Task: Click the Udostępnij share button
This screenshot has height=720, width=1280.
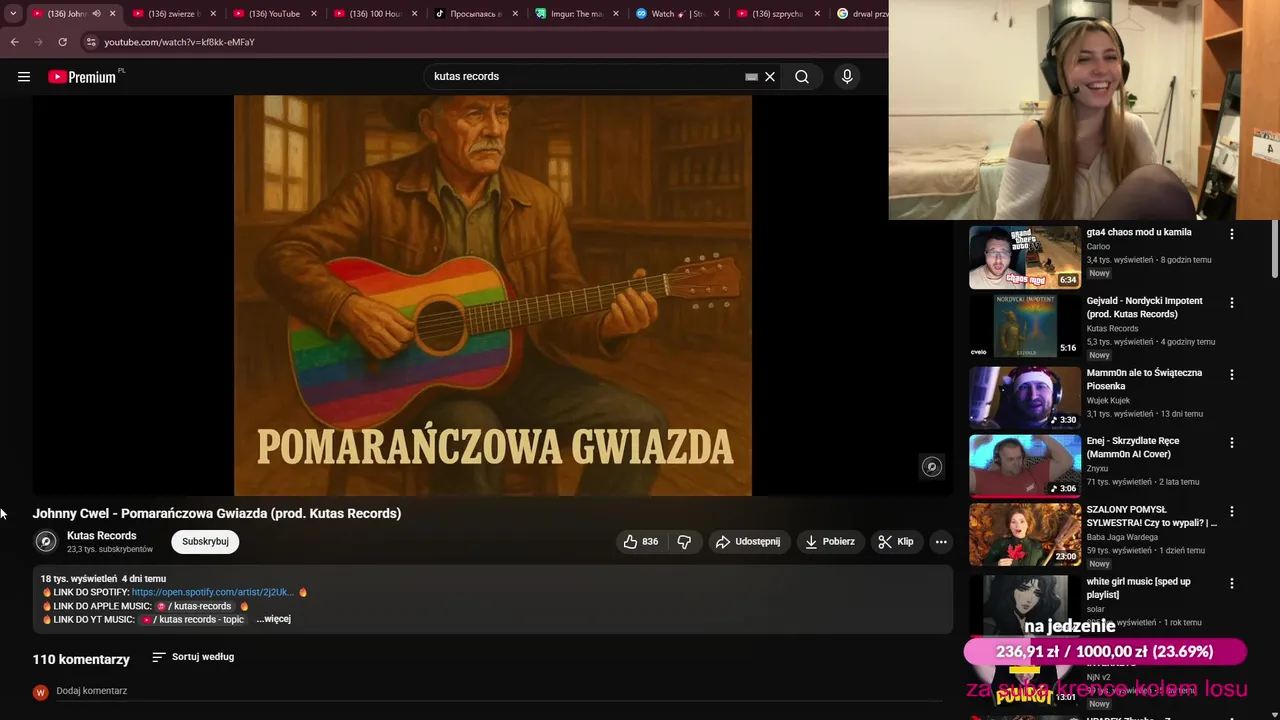Action: [x=748, y=541]
